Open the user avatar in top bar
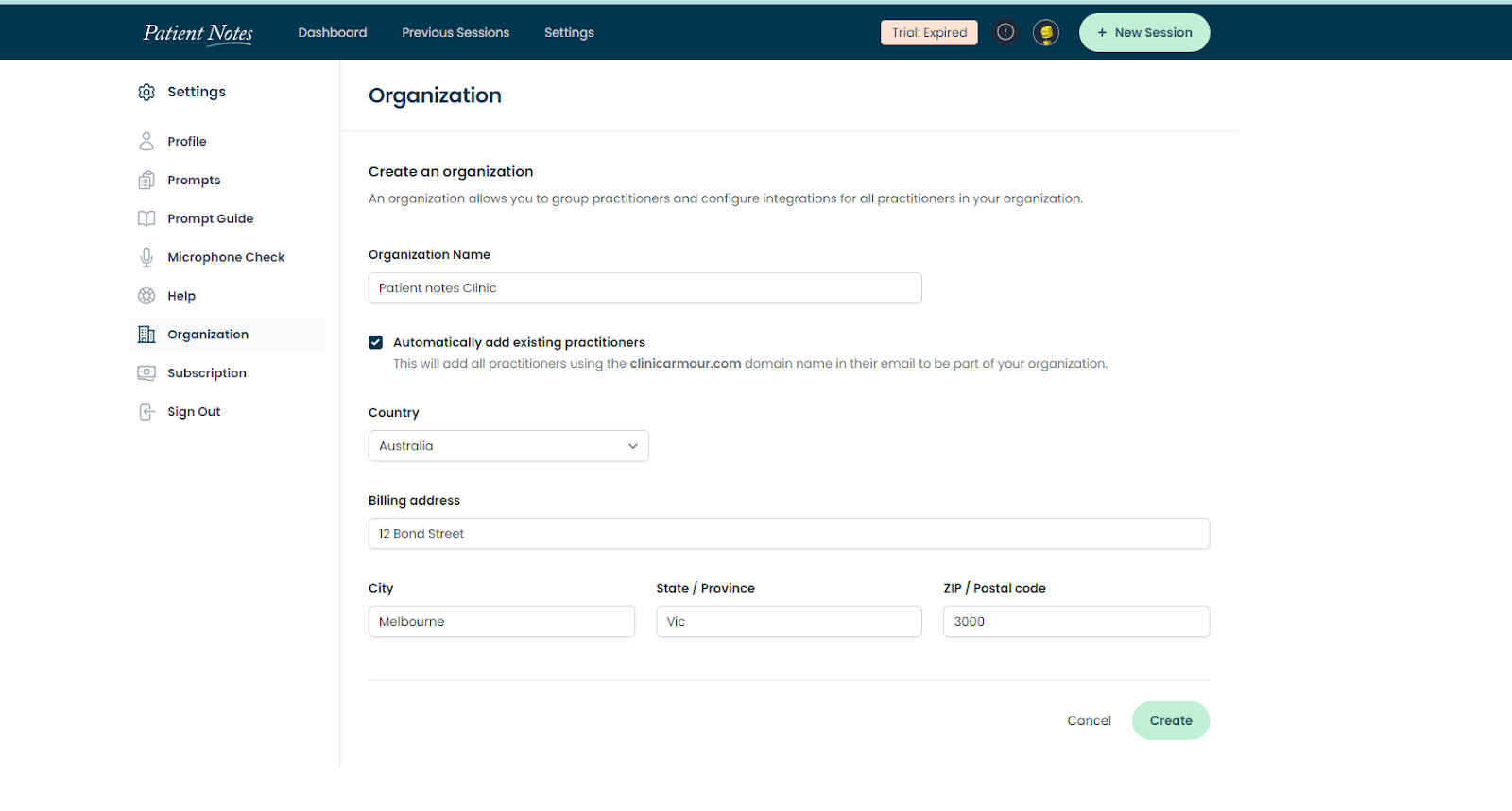Screen dimensions: 1512x811 (x=1045, y=33)
